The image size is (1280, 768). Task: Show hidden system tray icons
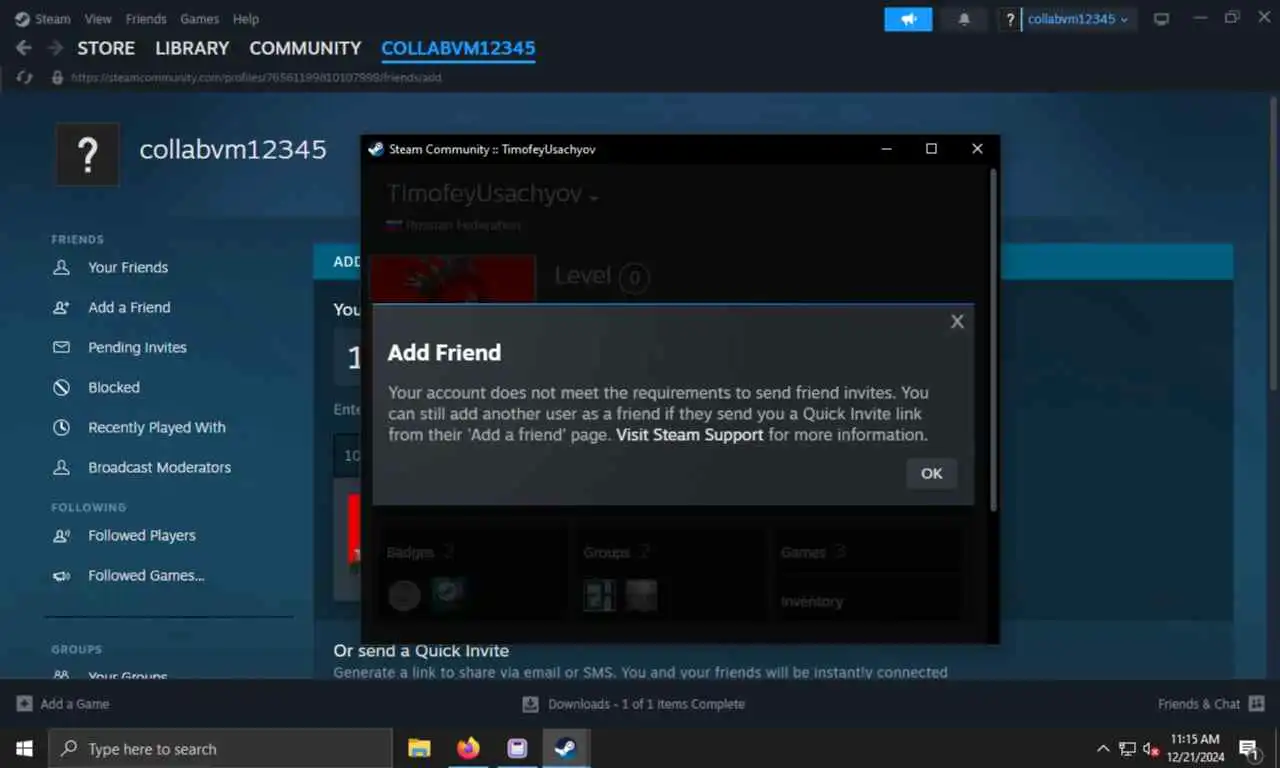pos(1103,748)
